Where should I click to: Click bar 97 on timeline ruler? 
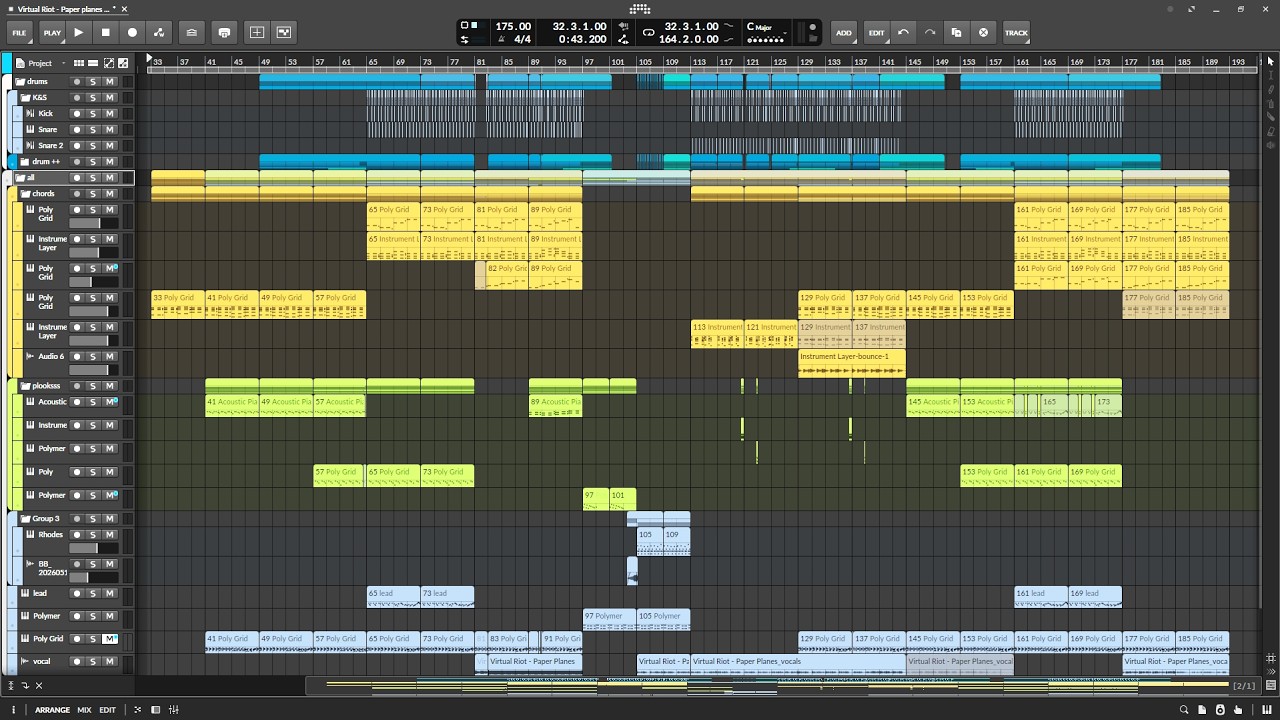tap(590, 62)
